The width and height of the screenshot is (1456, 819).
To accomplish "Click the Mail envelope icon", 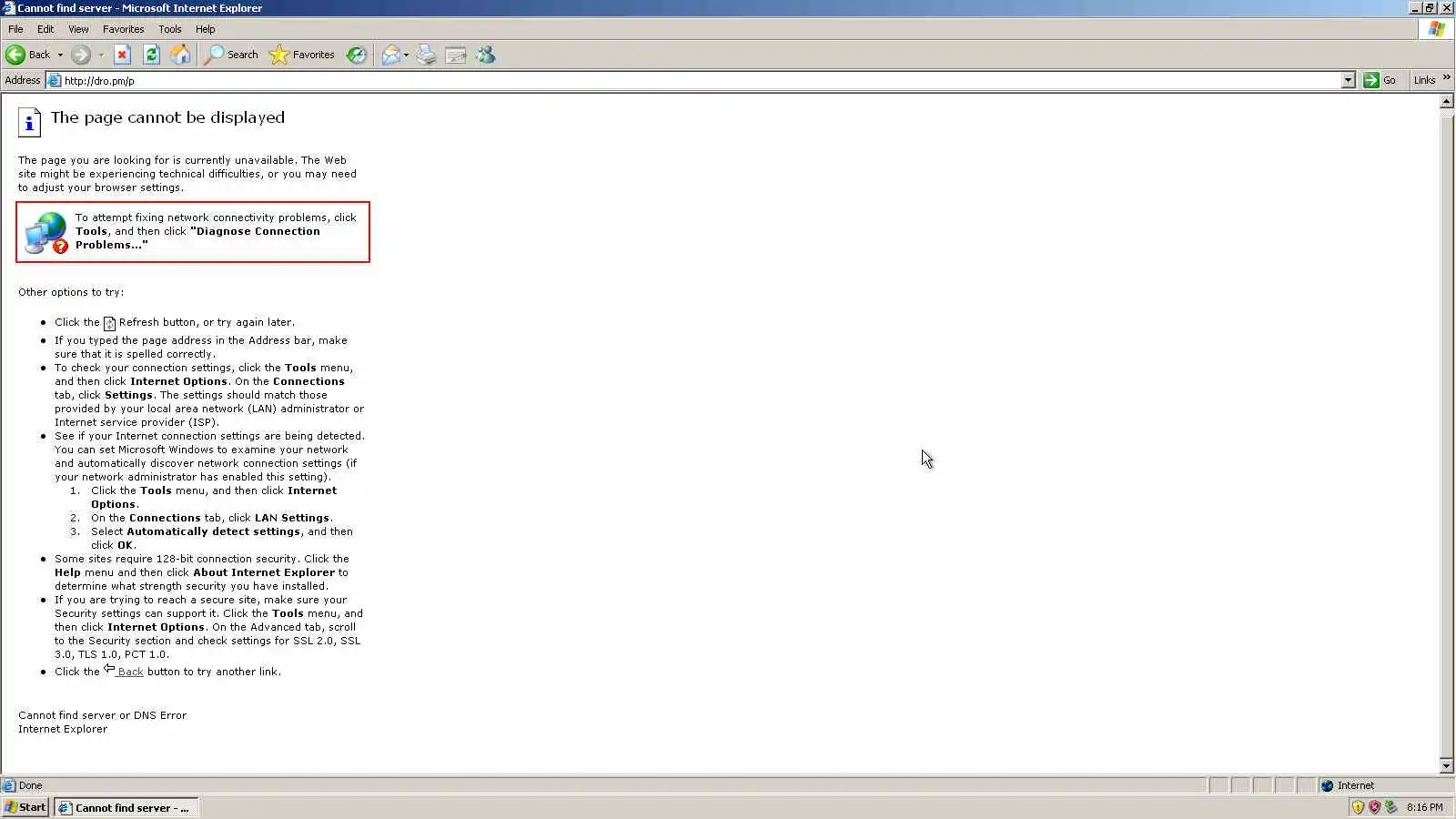I will pyautogui.click(x=390, y=56).
